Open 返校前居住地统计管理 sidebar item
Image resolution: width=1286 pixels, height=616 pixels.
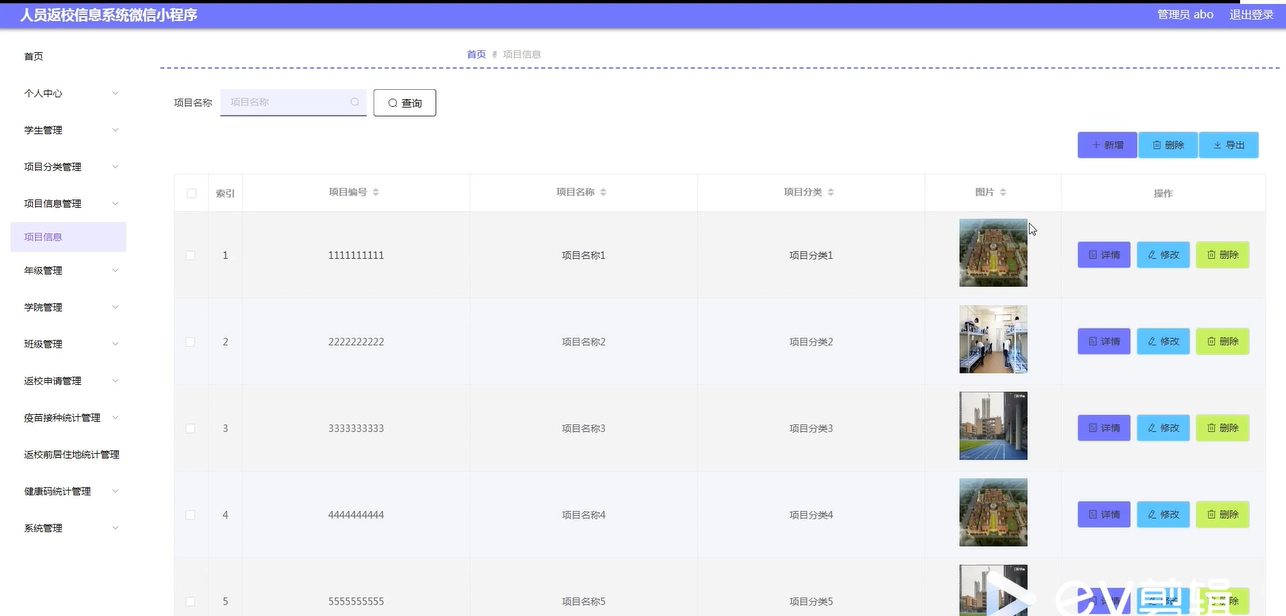pos(71,454)
